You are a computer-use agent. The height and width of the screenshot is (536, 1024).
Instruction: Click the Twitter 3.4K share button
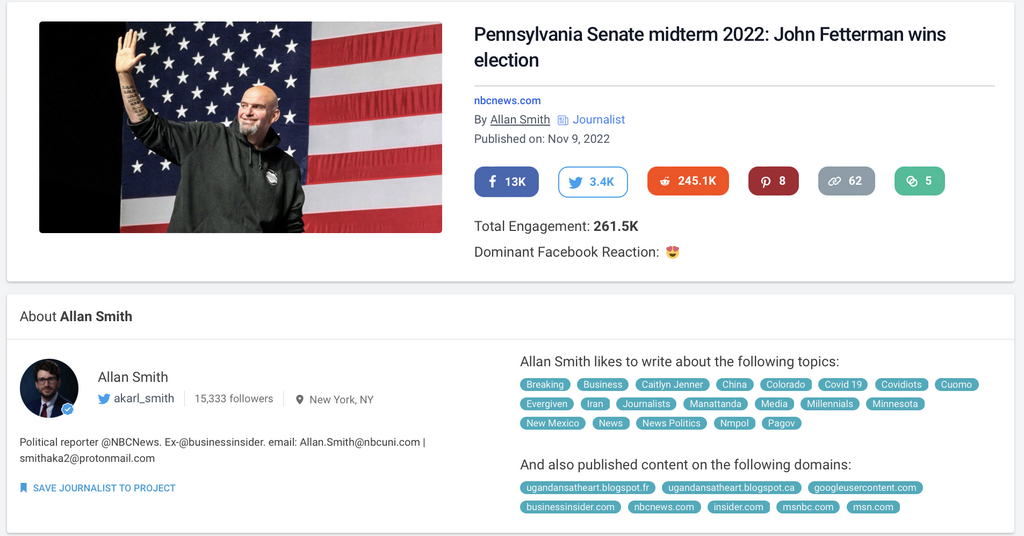[592, 181]
